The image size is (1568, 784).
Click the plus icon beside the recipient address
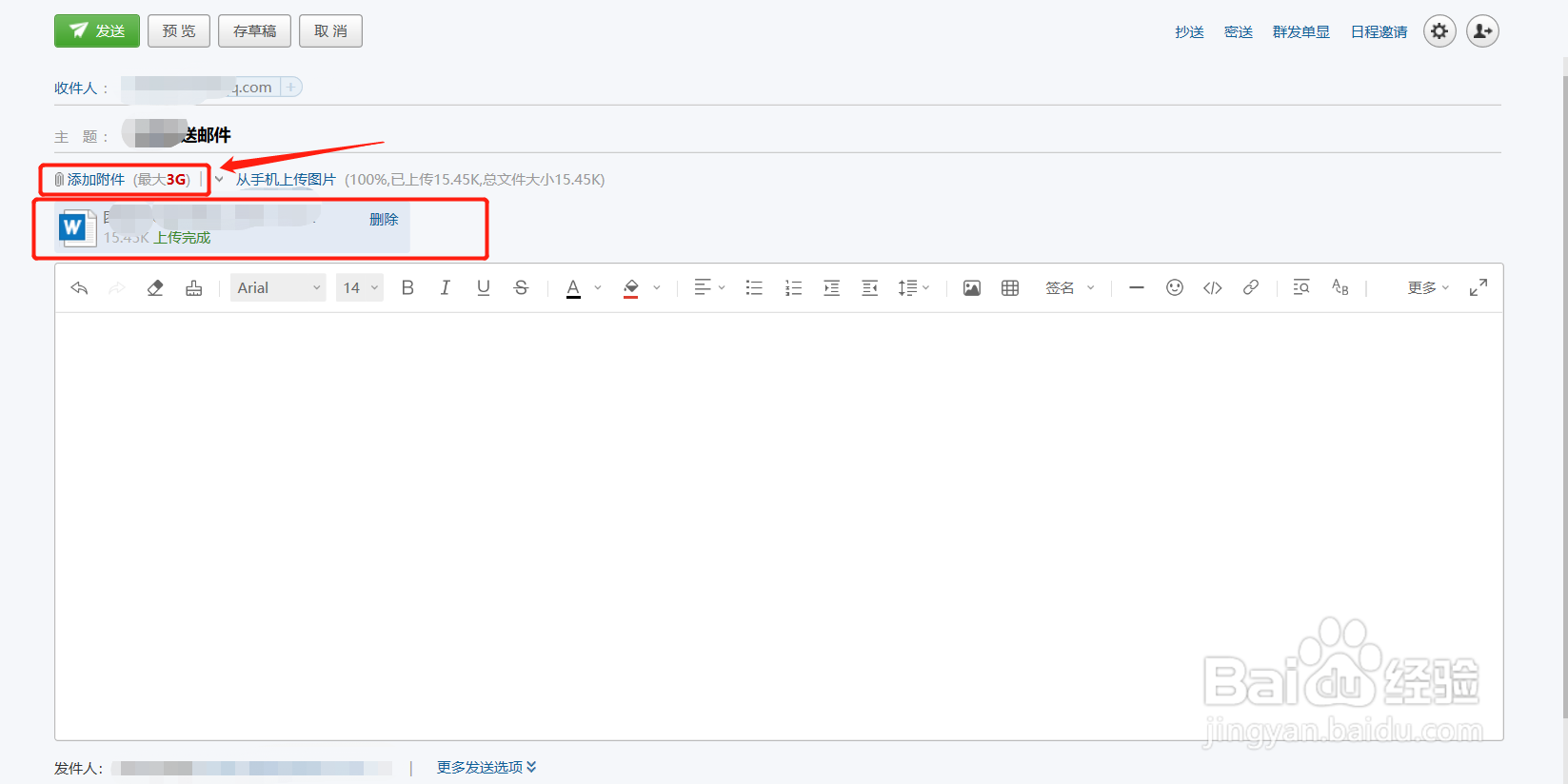(291, 87)
